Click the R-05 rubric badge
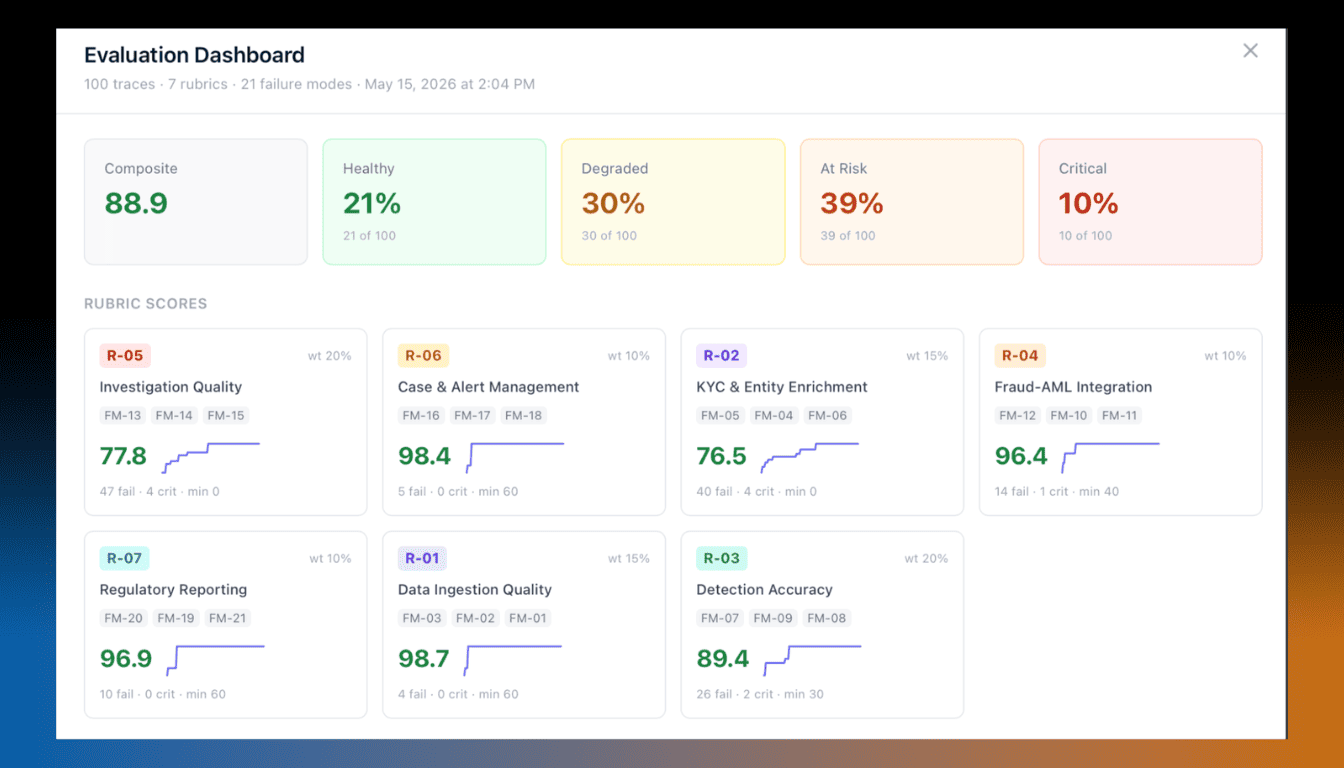1344x768 pixels. point(125,355)
